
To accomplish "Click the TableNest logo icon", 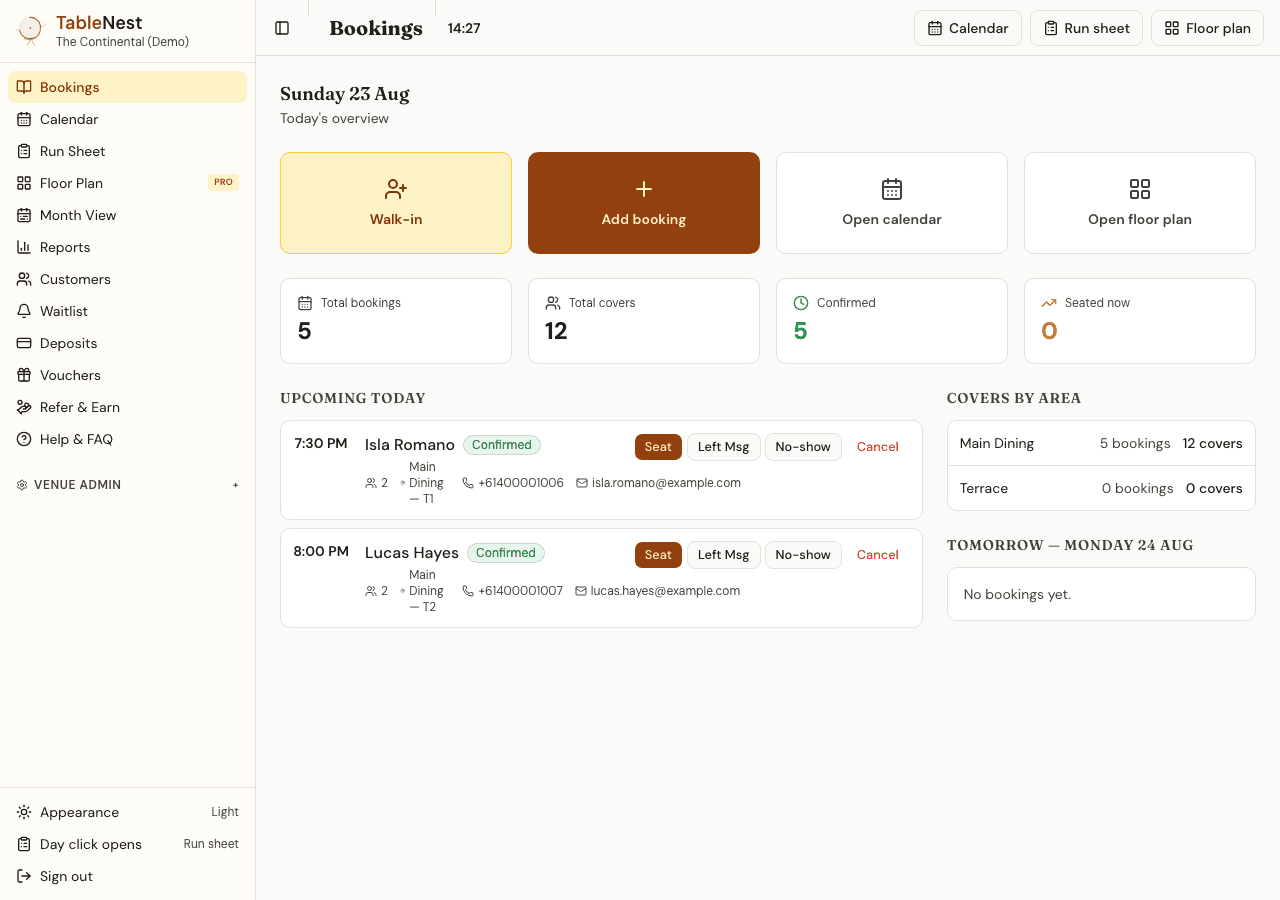I will click(x=31, y=30).
